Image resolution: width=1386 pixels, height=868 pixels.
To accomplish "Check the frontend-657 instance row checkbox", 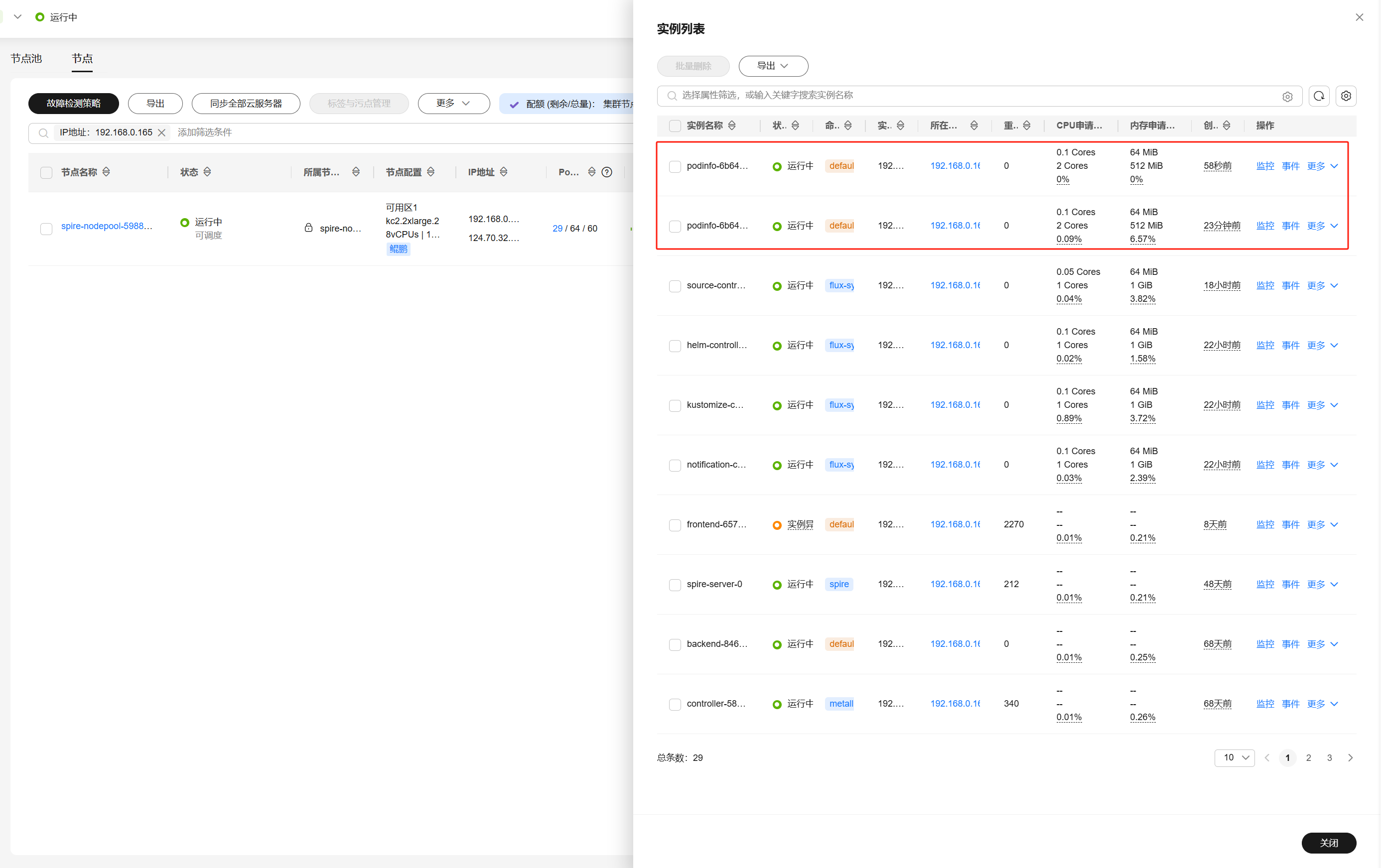I will (x=675, y=525).
